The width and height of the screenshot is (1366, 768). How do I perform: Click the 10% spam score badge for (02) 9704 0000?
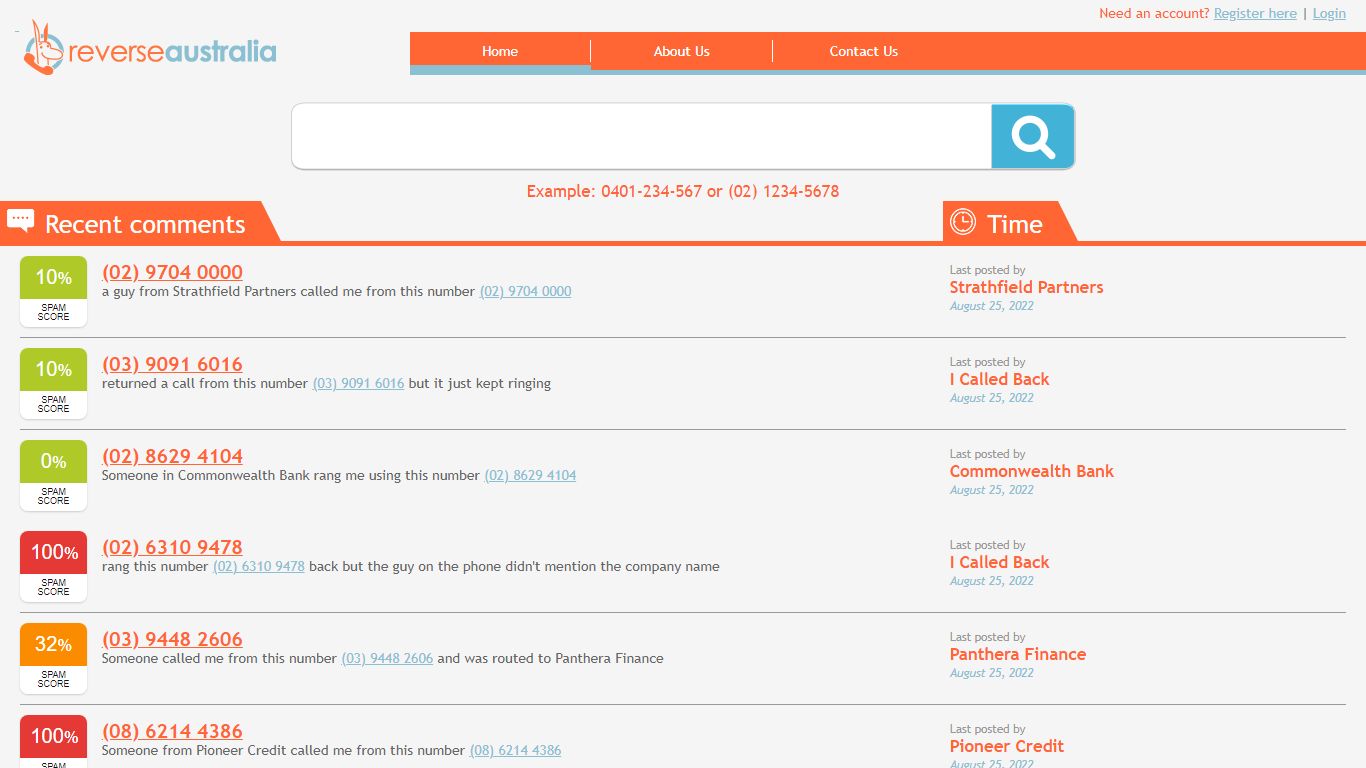click(53, 291)
